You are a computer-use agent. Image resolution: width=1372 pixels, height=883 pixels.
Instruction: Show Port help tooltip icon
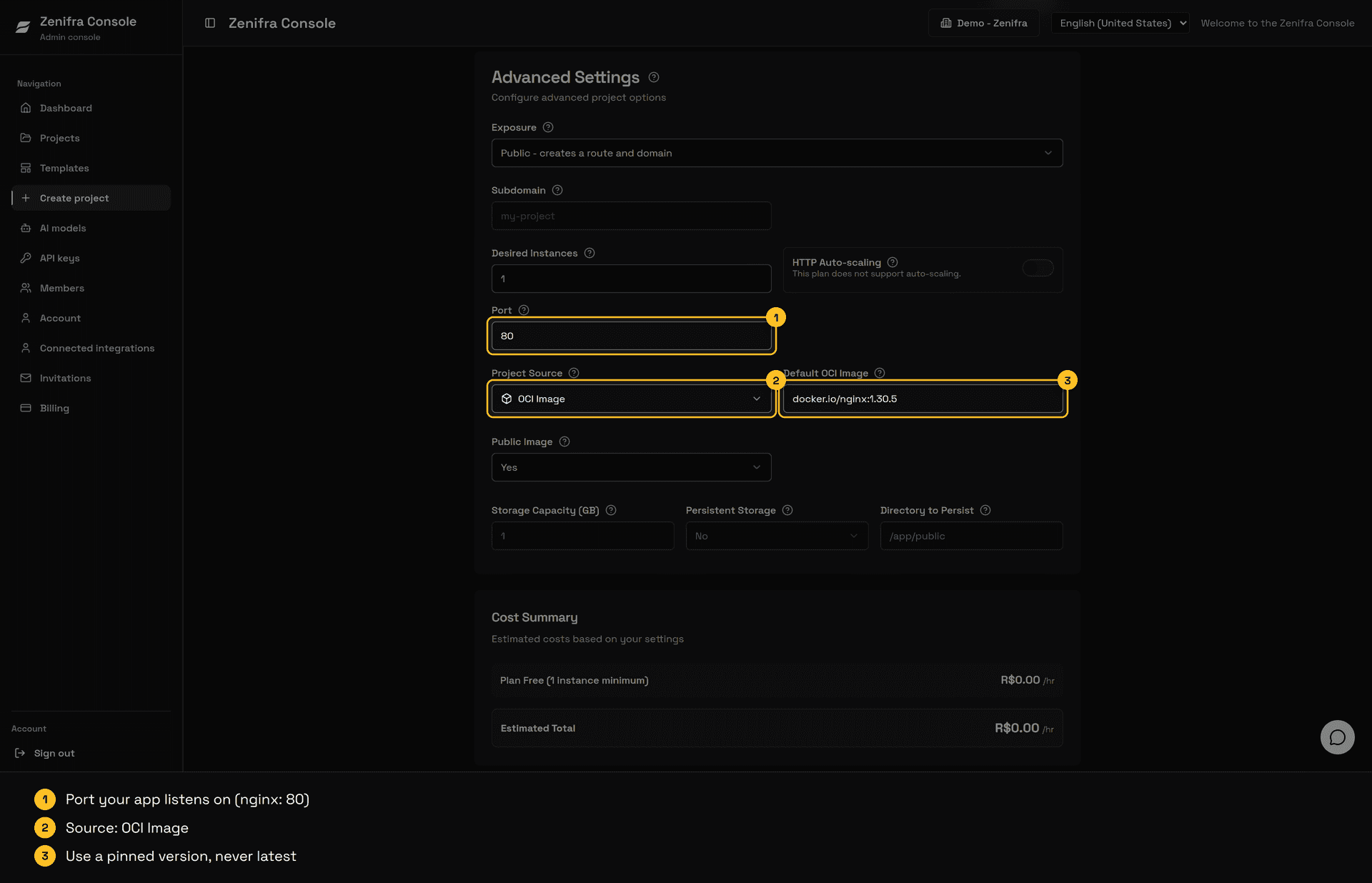[524, 310]
